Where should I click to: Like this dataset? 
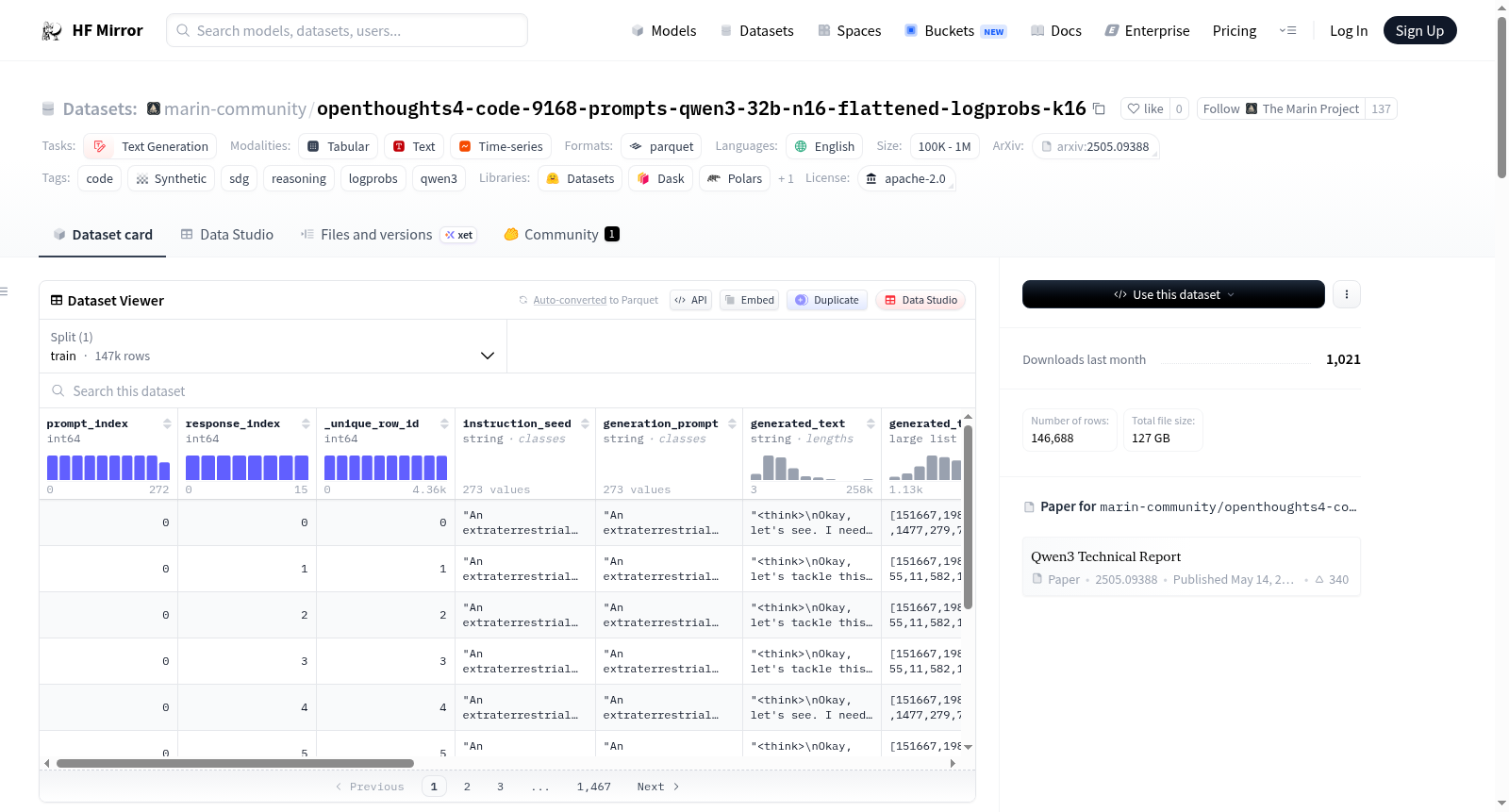[1145, 108]
